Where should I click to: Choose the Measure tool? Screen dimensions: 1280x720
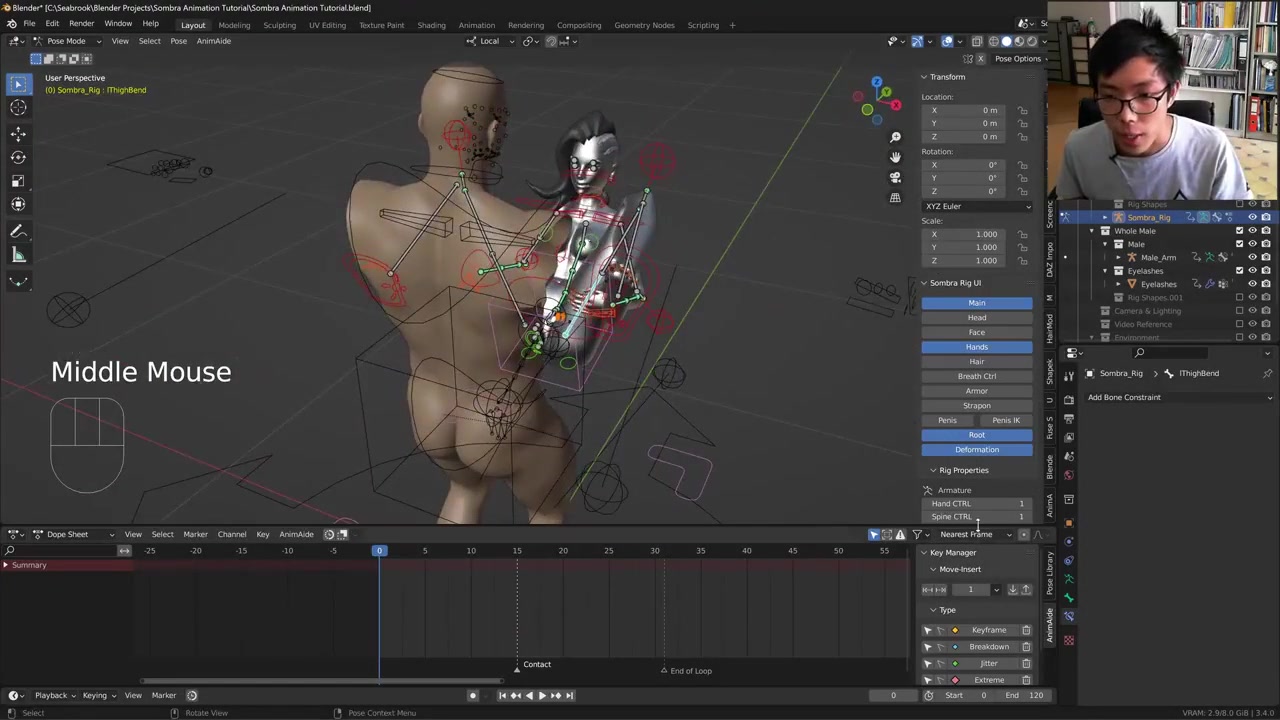pyautogui.click(x=18, y=256)
